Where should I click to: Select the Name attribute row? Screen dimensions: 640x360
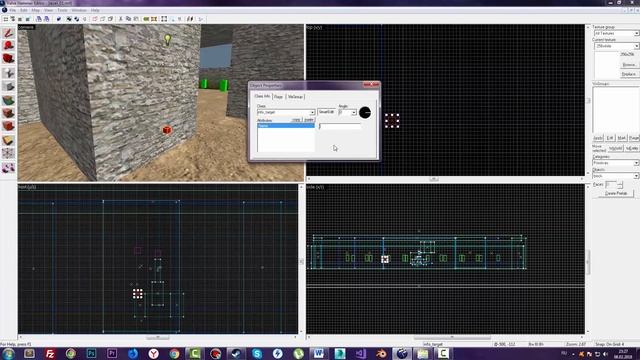286,126
